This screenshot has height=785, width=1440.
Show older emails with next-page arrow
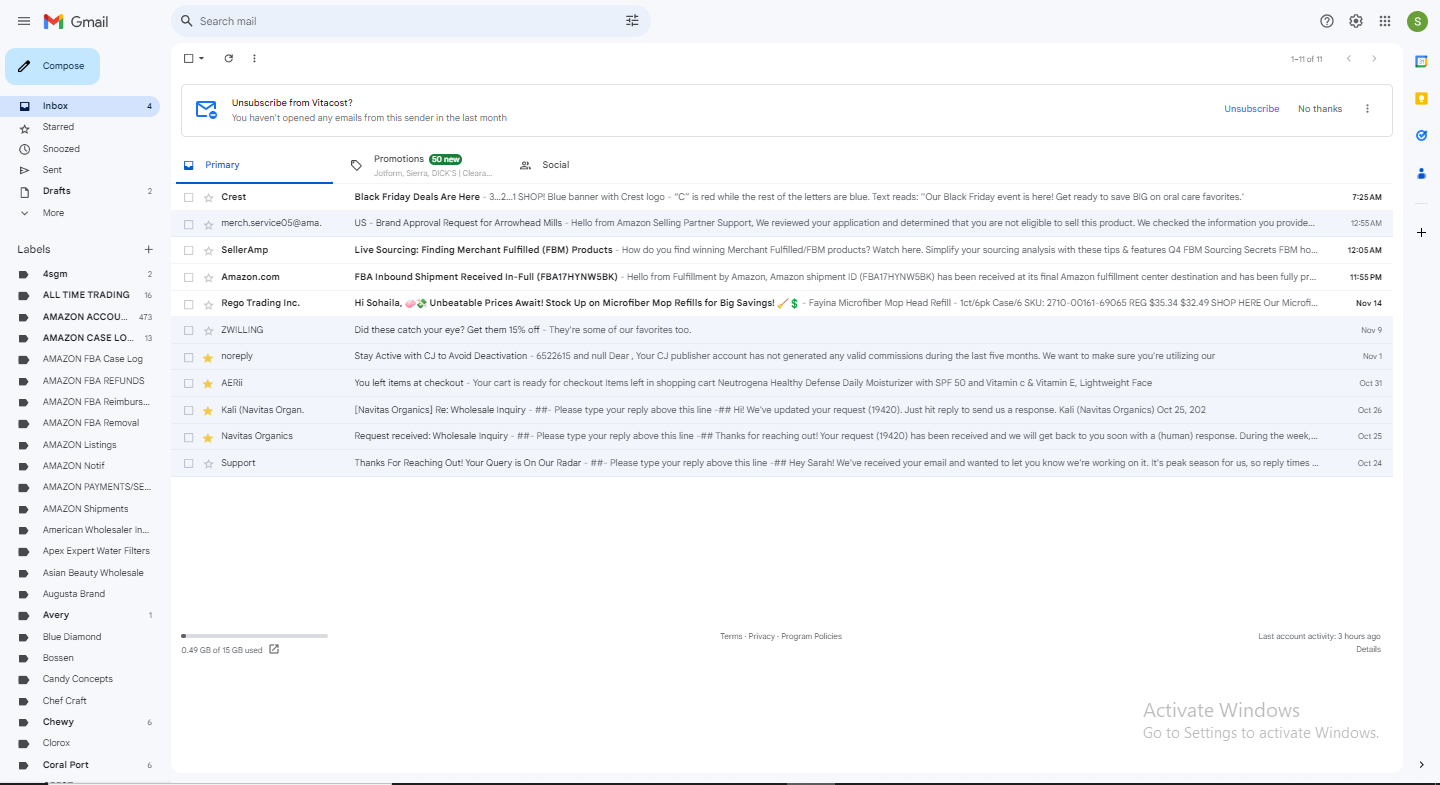[1374, 59]
